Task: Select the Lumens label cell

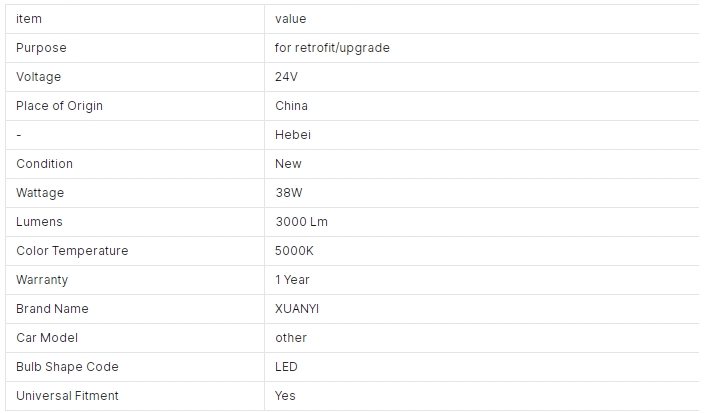Action: (x=135, y=222)
